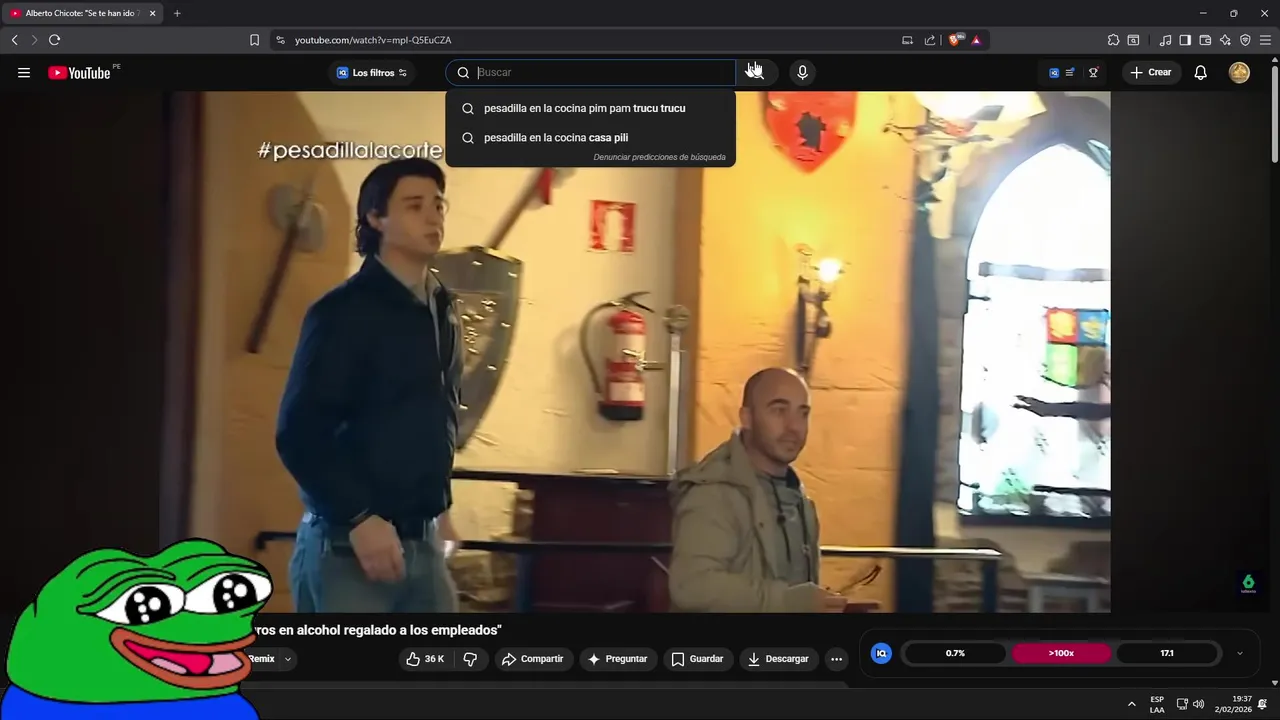Like the video with 36 K thumbs up

click(x=425, y=659)
